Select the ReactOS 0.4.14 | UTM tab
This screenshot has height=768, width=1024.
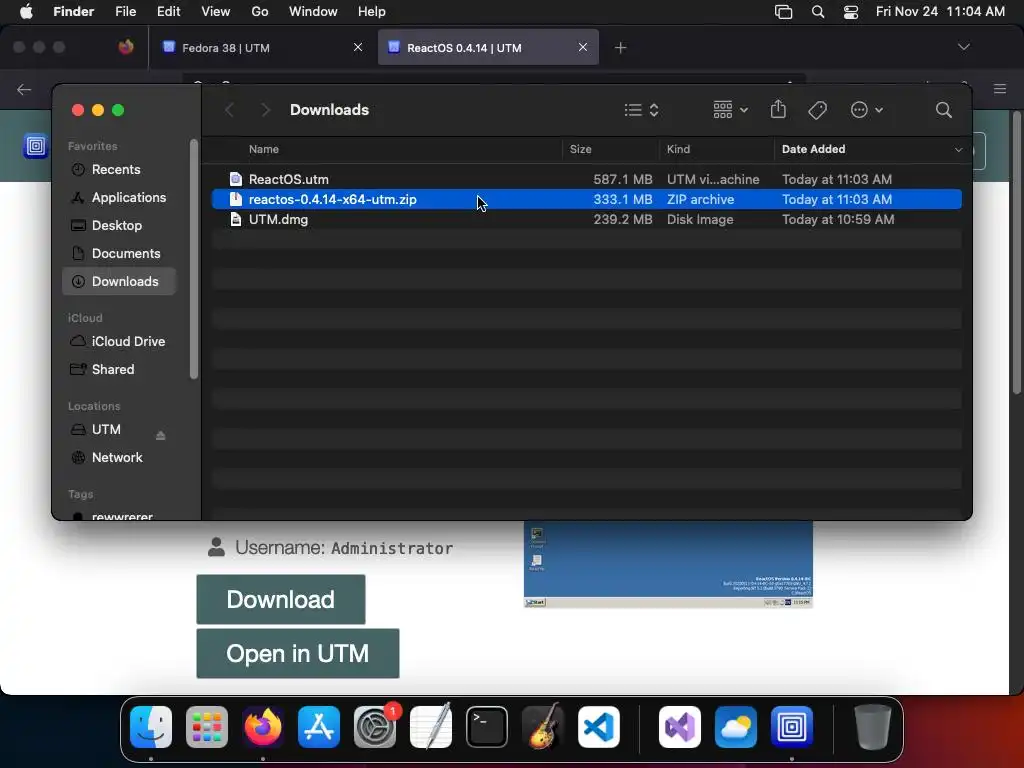tap(488, 48)
